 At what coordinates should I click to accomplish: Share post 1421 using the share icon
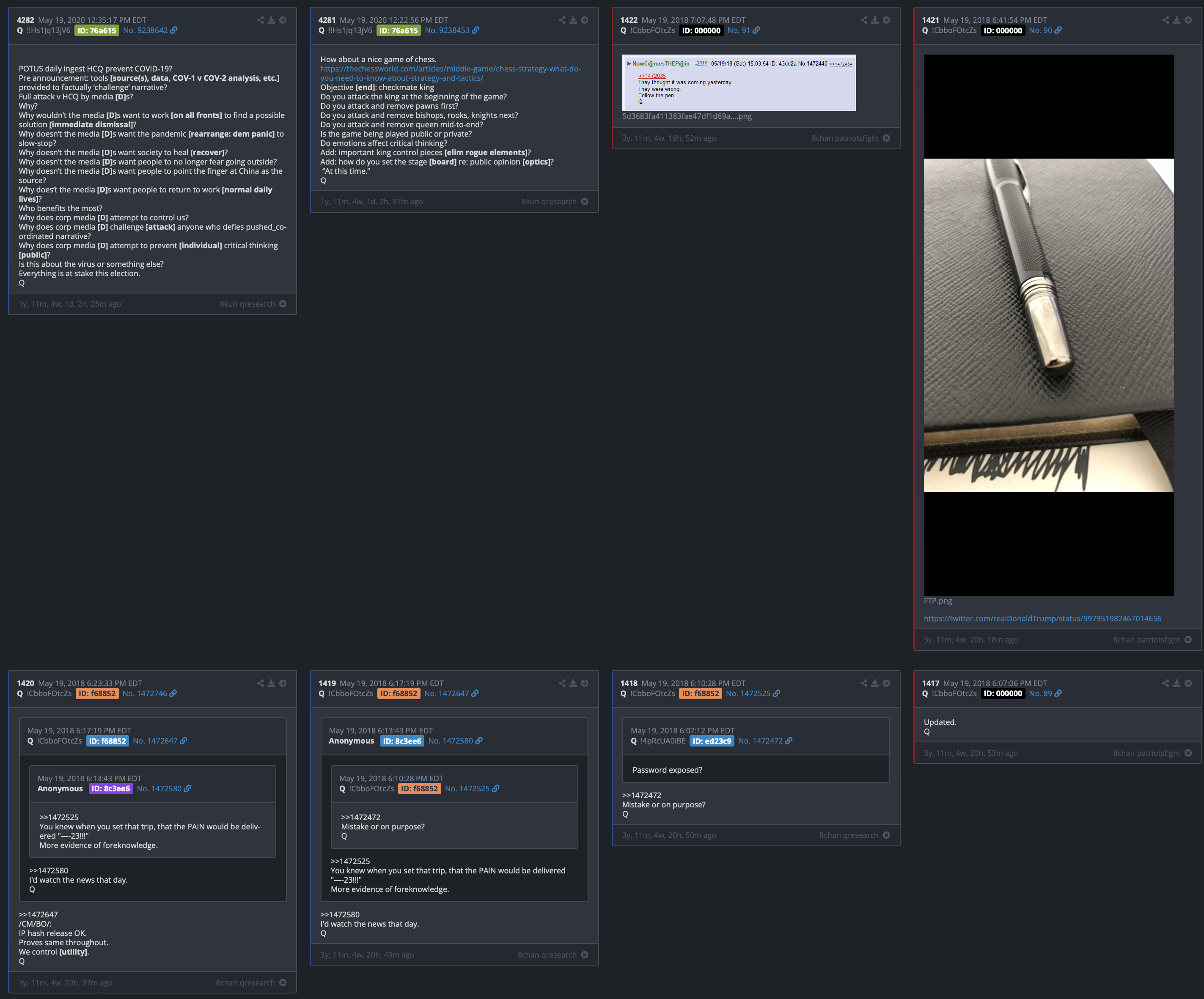coord(1166,20)
